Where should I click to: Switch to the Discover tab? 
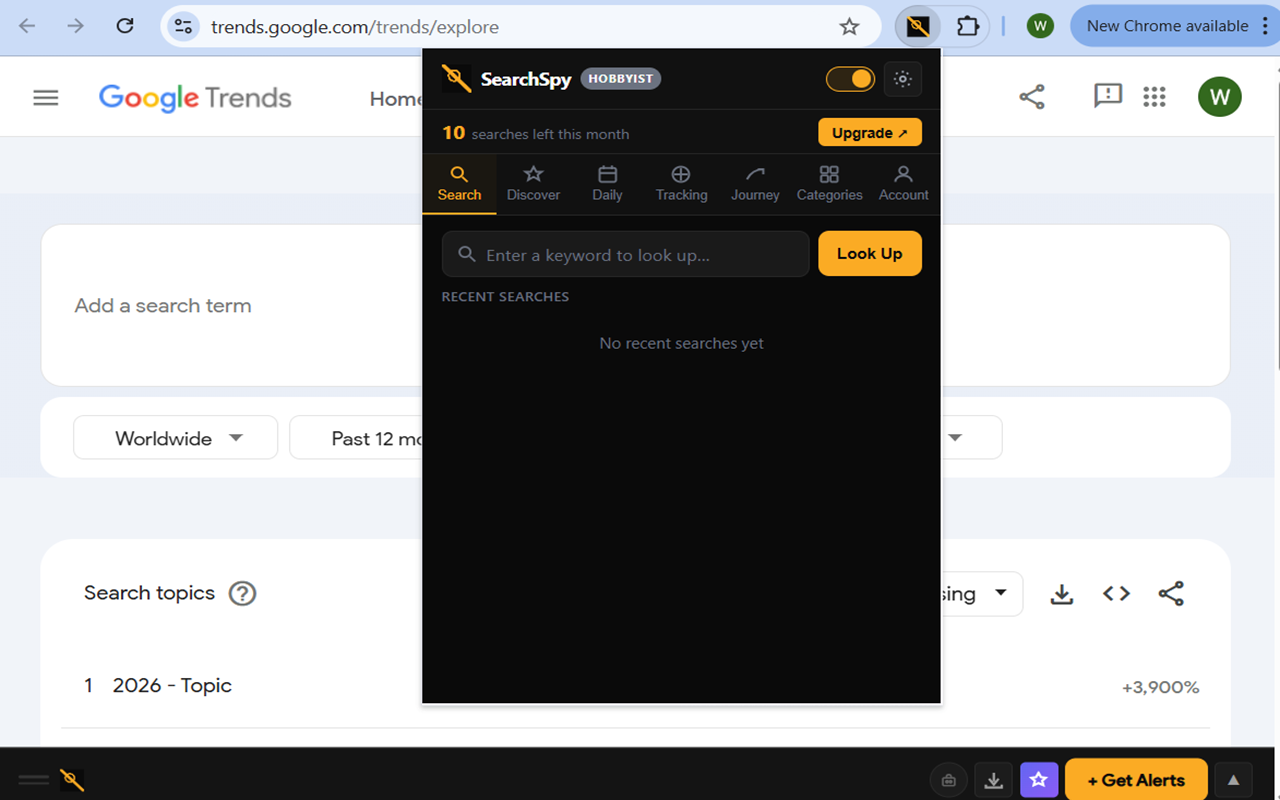(533, 184)
